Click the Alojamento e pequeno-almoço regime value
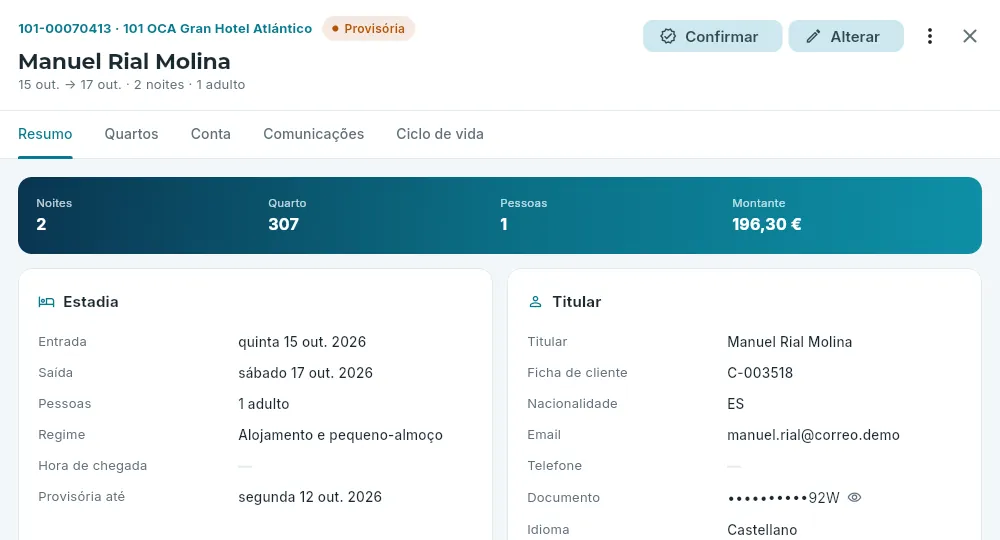 point(341,435)
